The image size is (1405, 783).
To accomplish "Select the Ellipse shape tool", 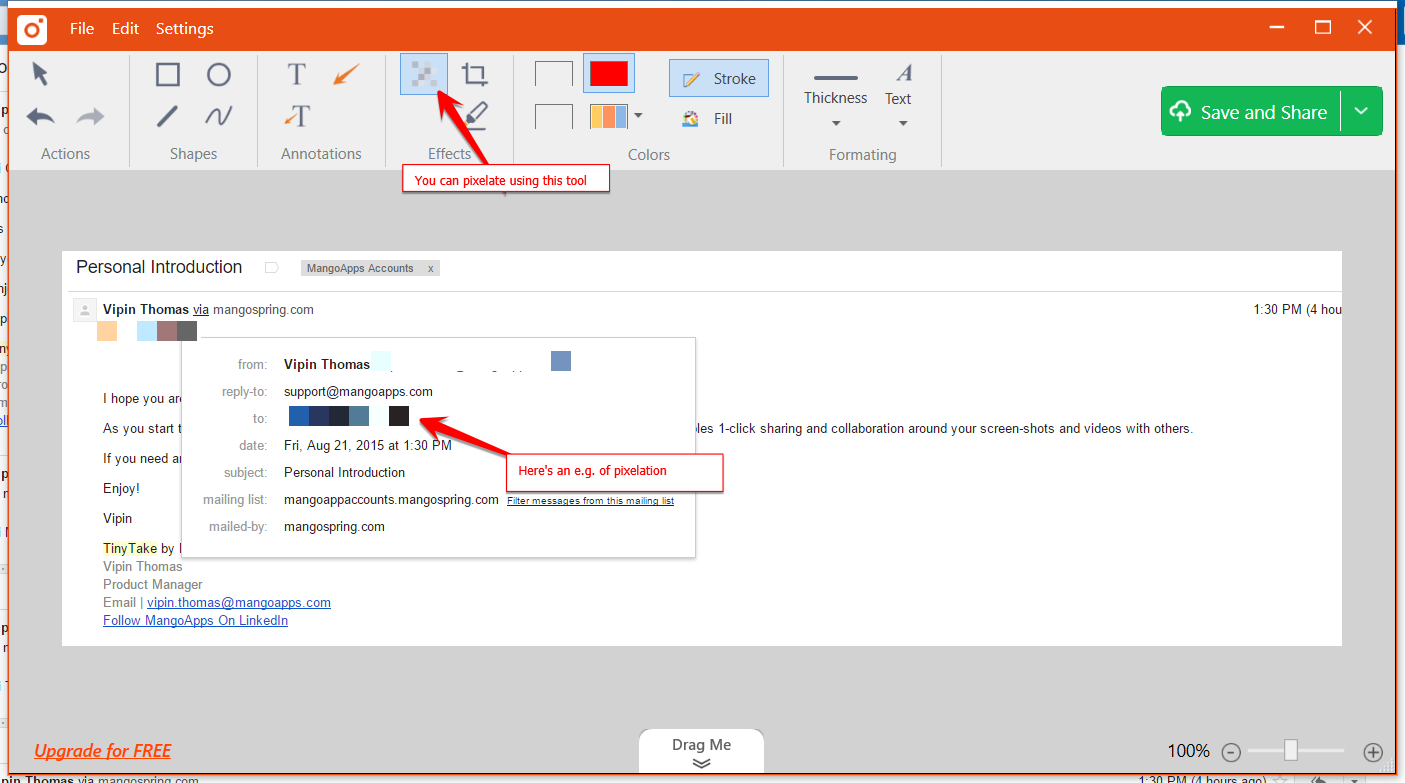I will [x=219, y=75].
